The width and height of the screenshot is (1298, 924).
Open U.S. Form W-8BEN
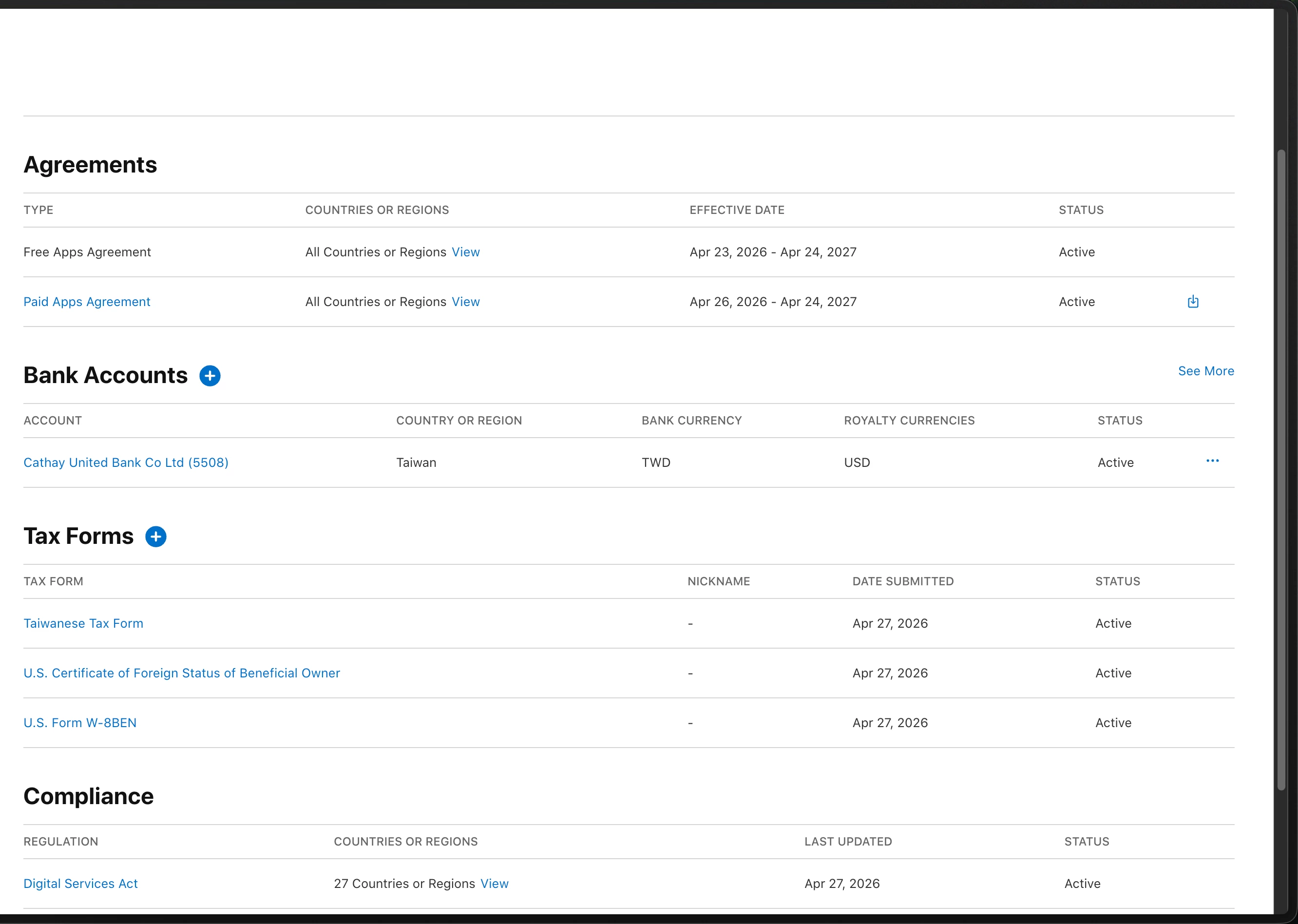tap(79, 723)
